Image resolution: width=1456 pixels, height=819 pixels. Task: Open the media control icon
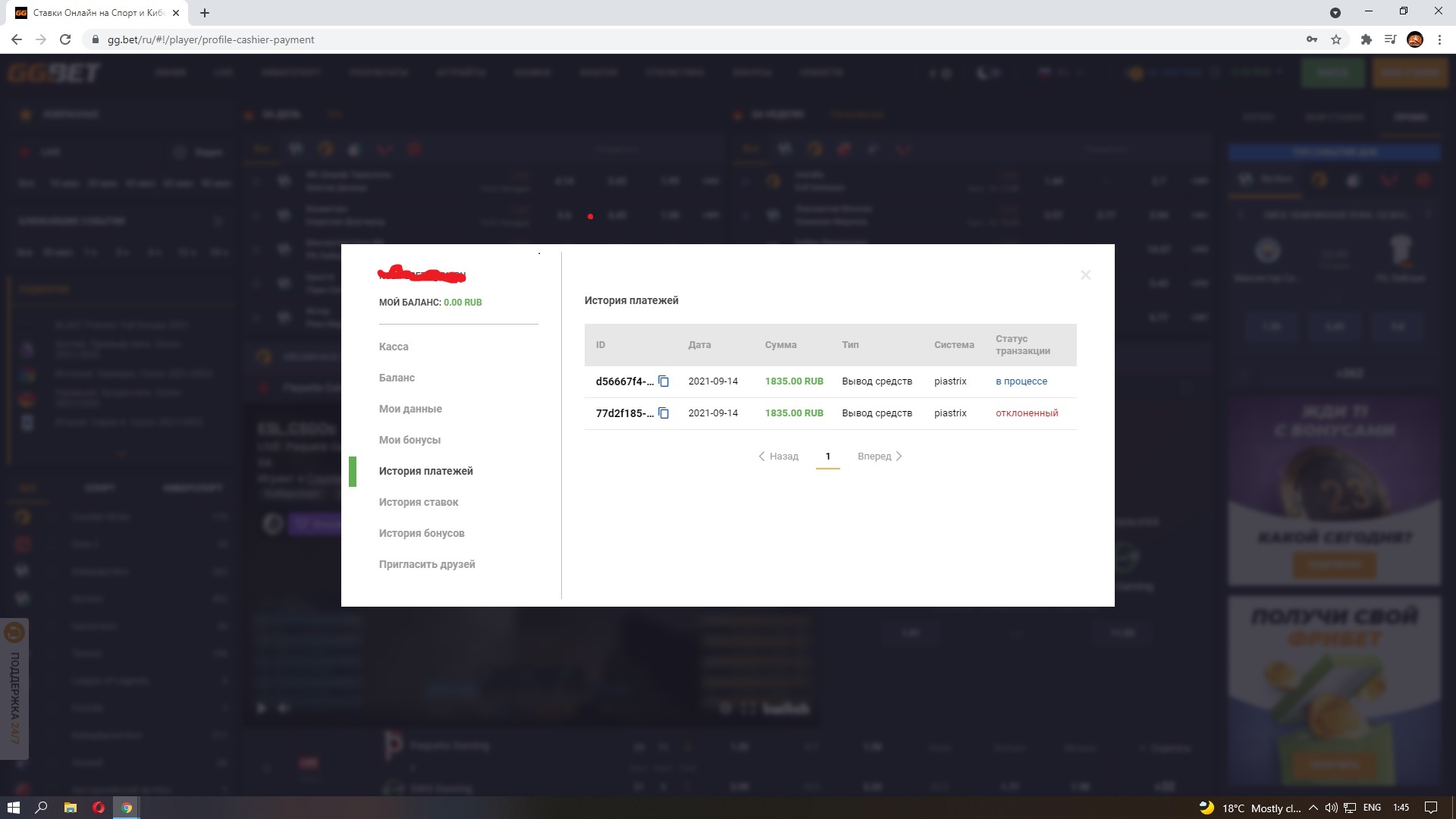[1390, 39]
